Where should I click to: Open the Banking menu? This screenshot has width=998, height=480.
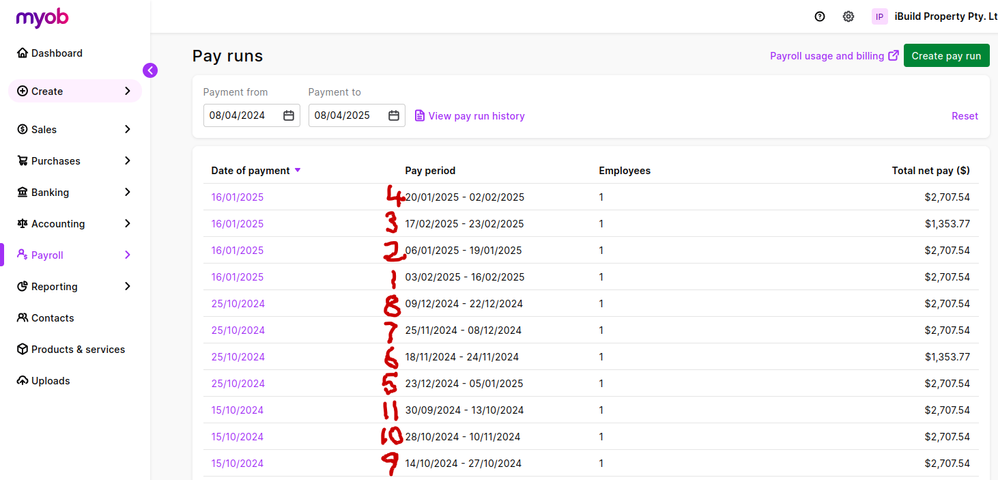click(50, 192)
